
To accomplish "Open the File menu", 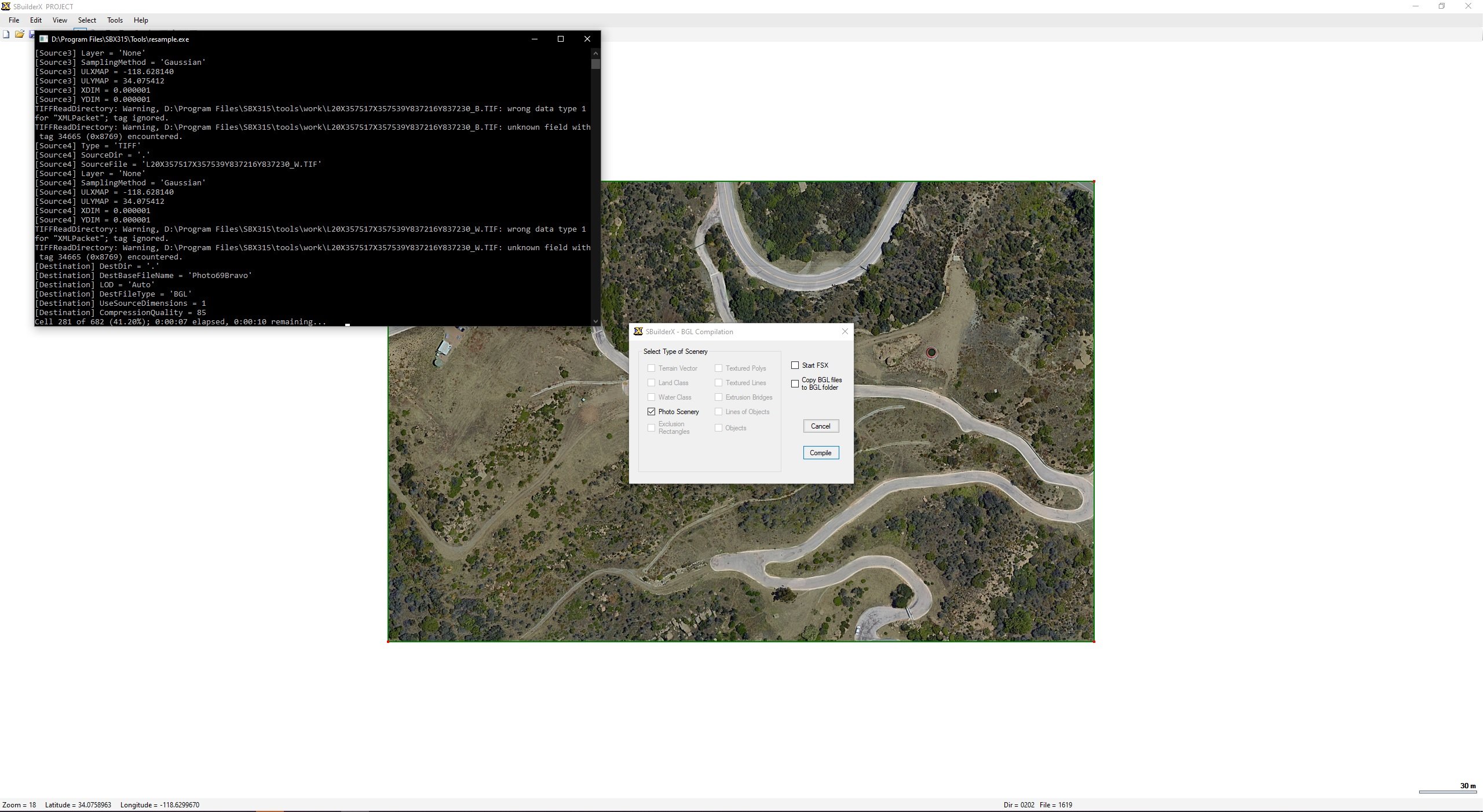I will [x=14, y=20].
